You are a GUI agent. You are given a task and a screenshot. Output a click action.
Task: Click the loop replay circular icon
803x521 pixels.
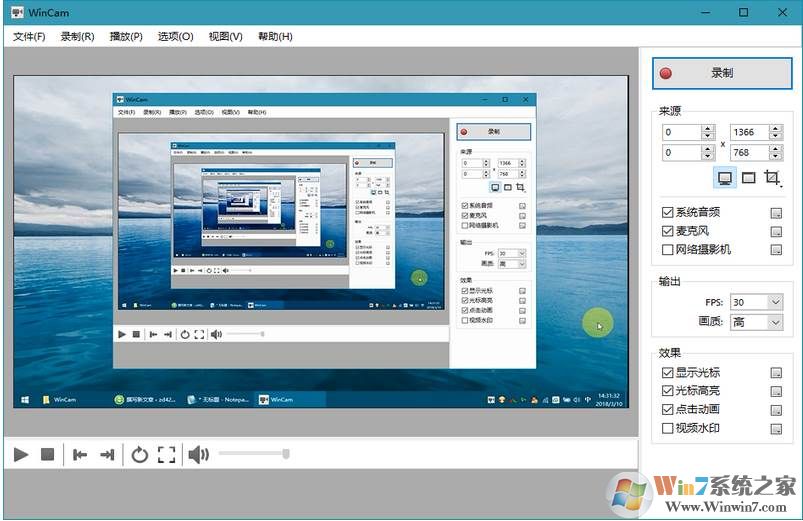click(140, 455)
